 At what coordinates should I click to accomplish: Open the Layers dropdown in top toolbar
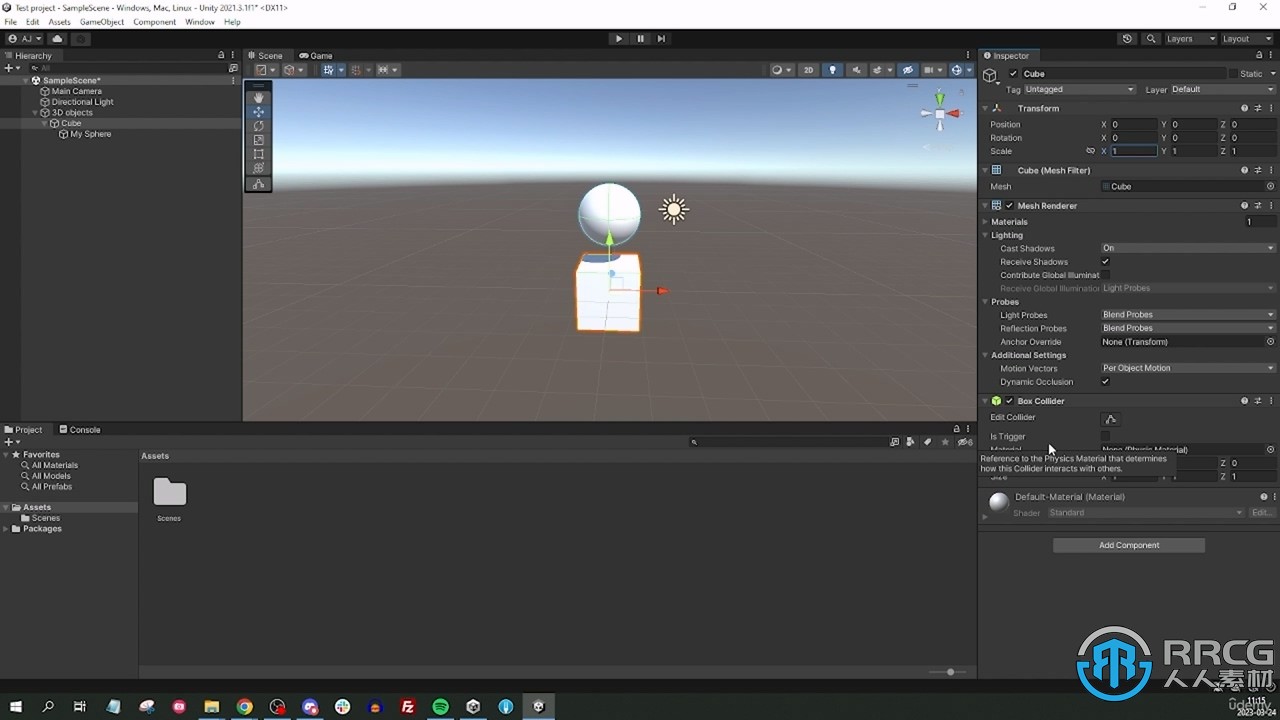click(1190, 39)
